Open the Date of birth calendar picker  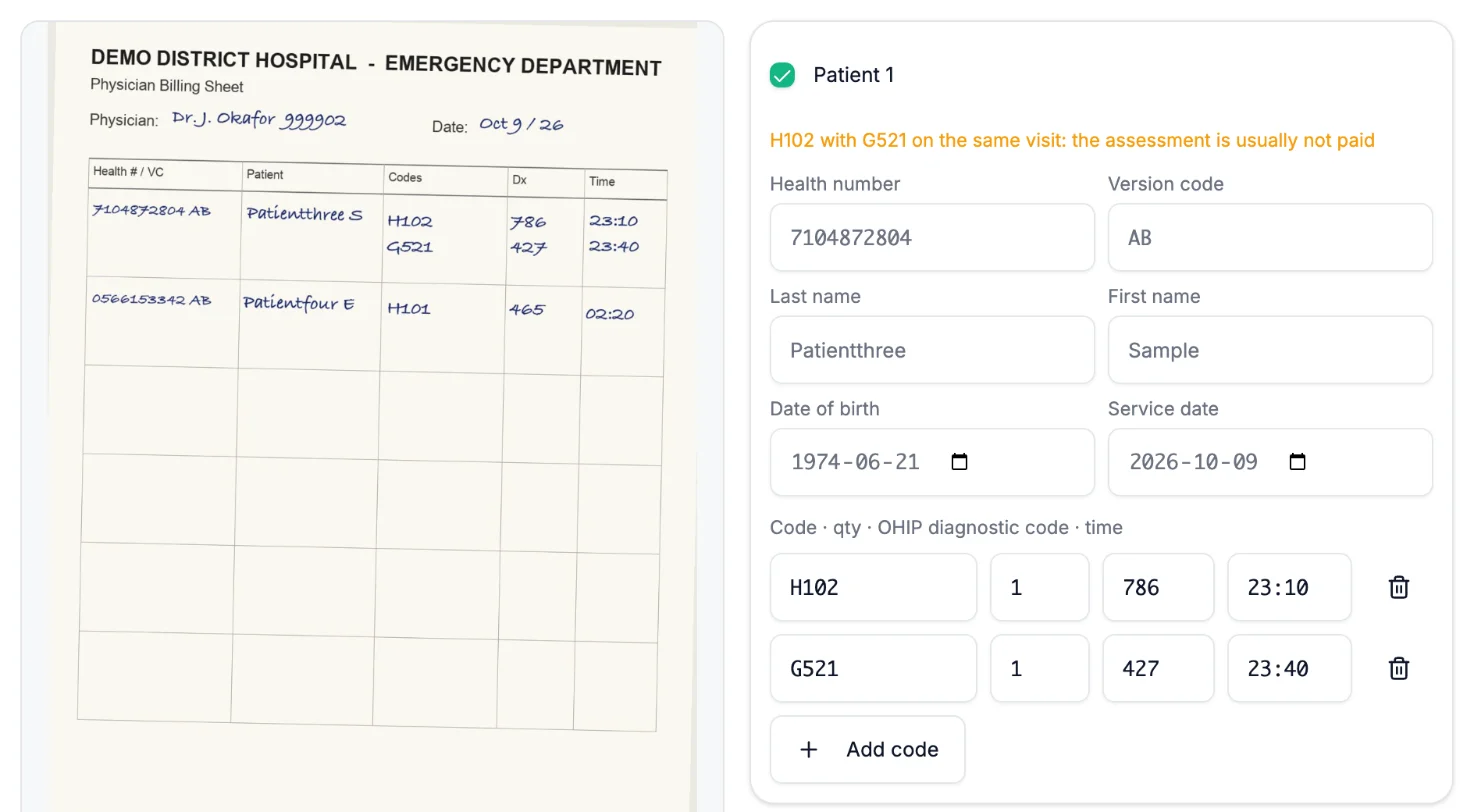[x=959, y=462]
